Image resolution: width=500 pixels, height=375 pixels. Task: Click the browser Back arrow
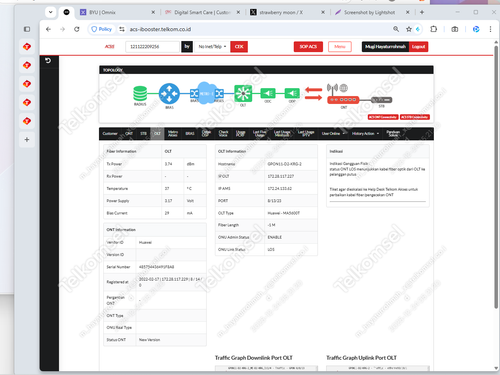[x=48, y=29]
